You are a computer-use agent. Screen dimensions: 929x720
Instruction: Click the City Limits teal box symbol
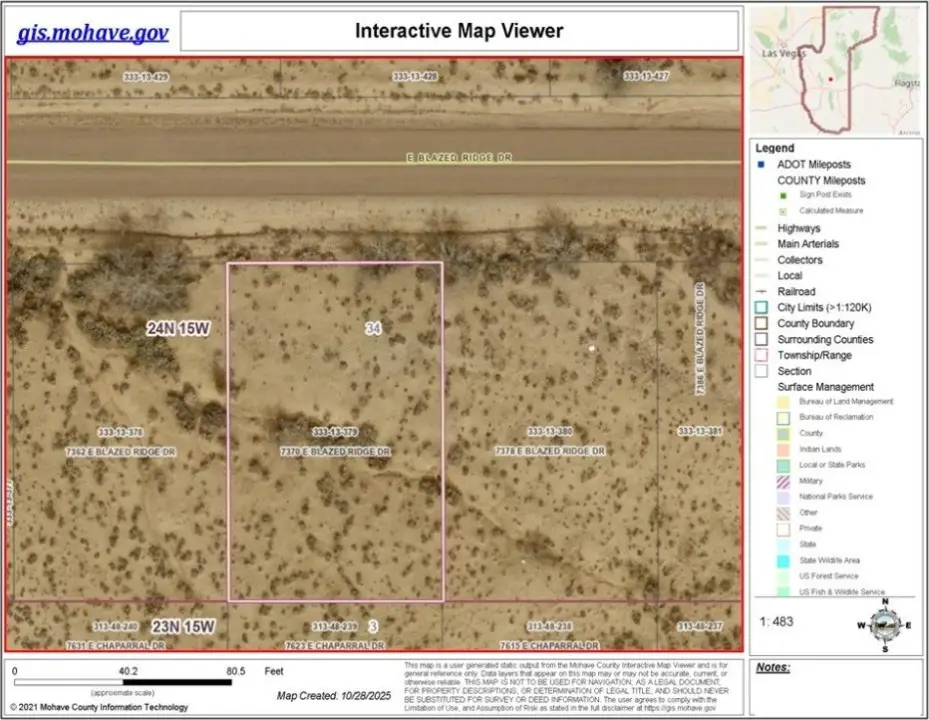[761, 308]
